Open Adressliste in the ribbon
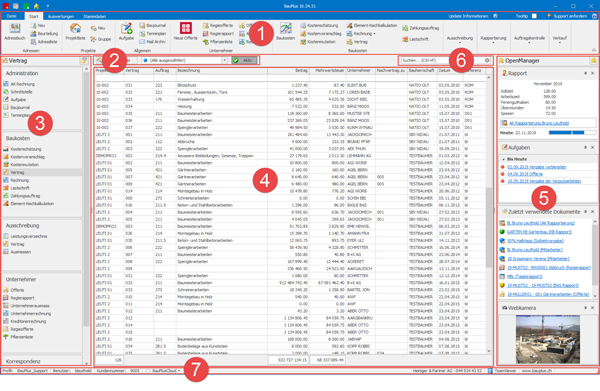Screen dimensions: 600x391 coord(44,42)
